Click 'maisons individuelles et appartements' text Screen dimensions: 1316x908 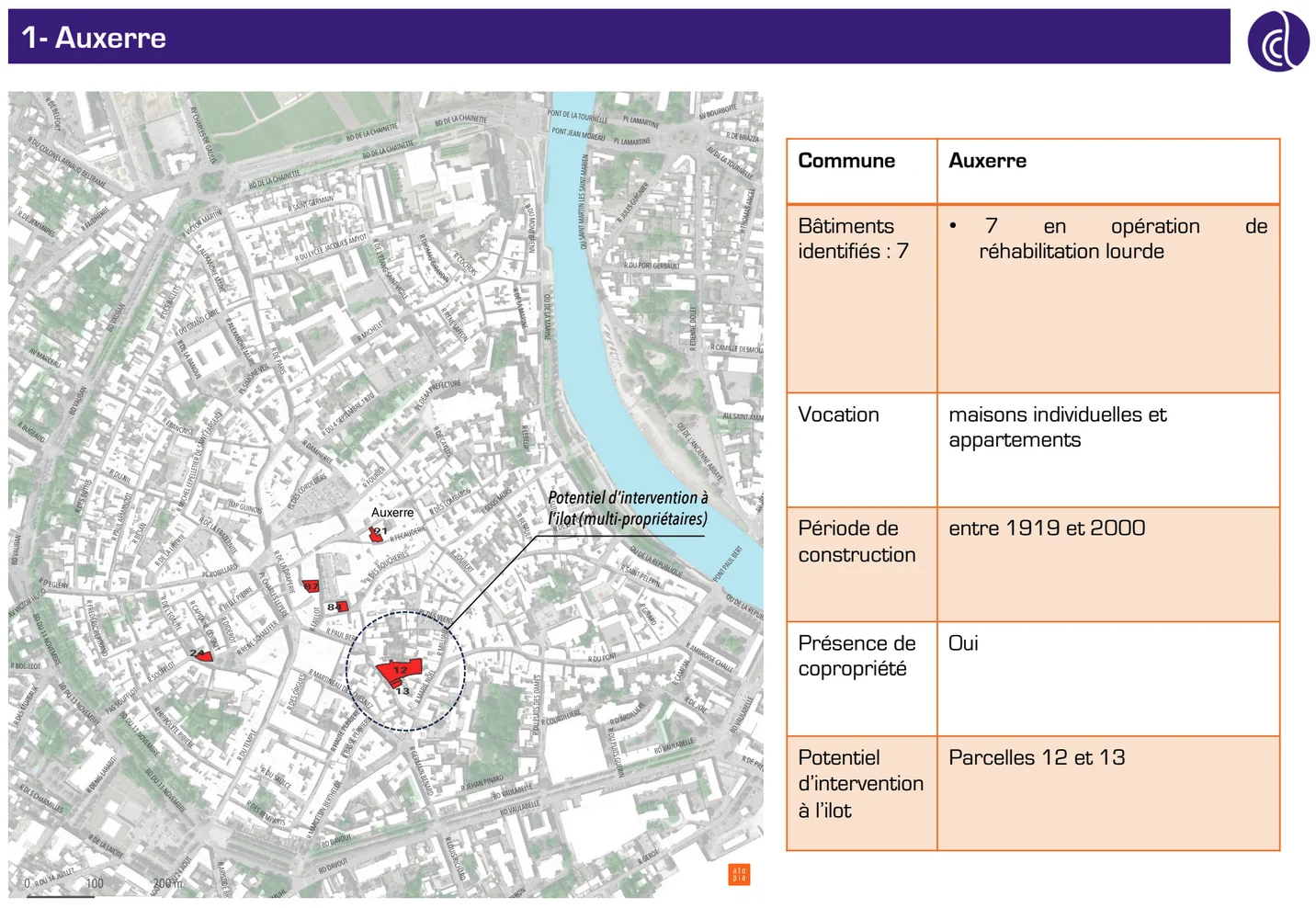click(1057, 427)
